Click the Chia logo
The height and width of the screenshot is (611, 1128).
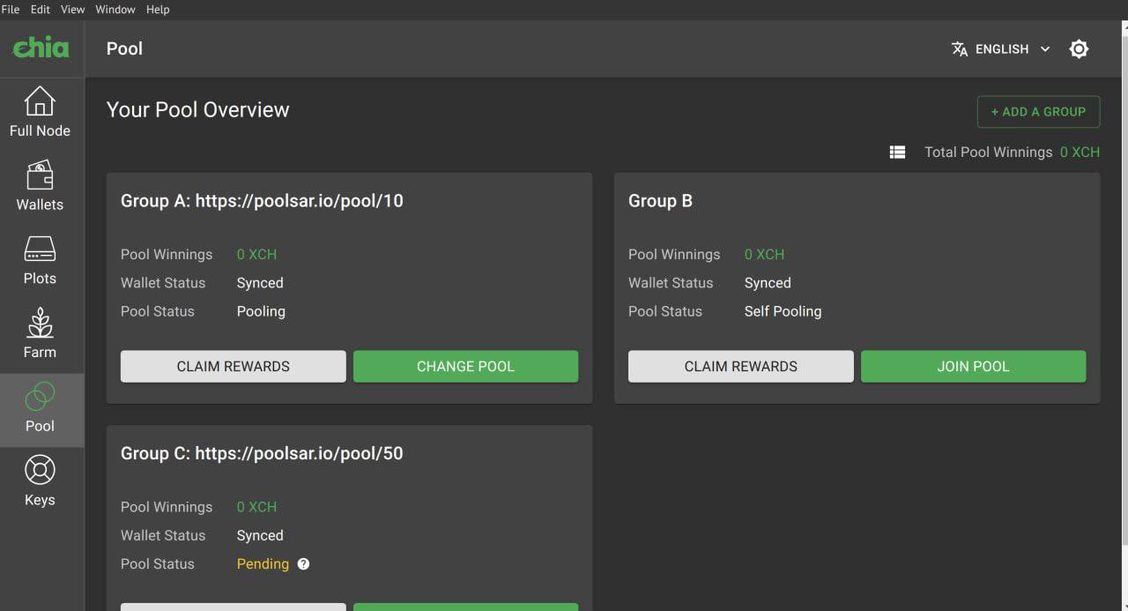41,48
